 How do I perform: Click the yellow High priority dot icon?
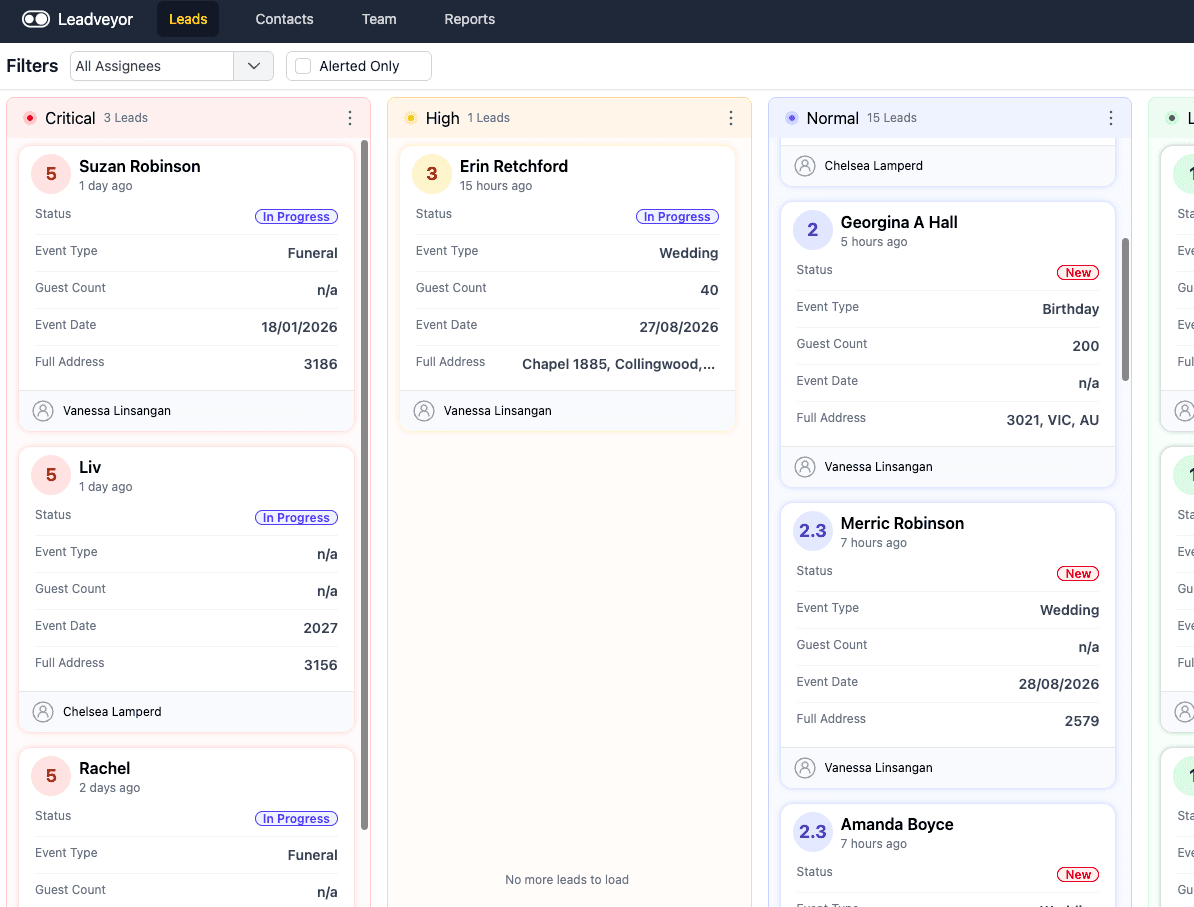pyautogui.click(x=411, y=117)
